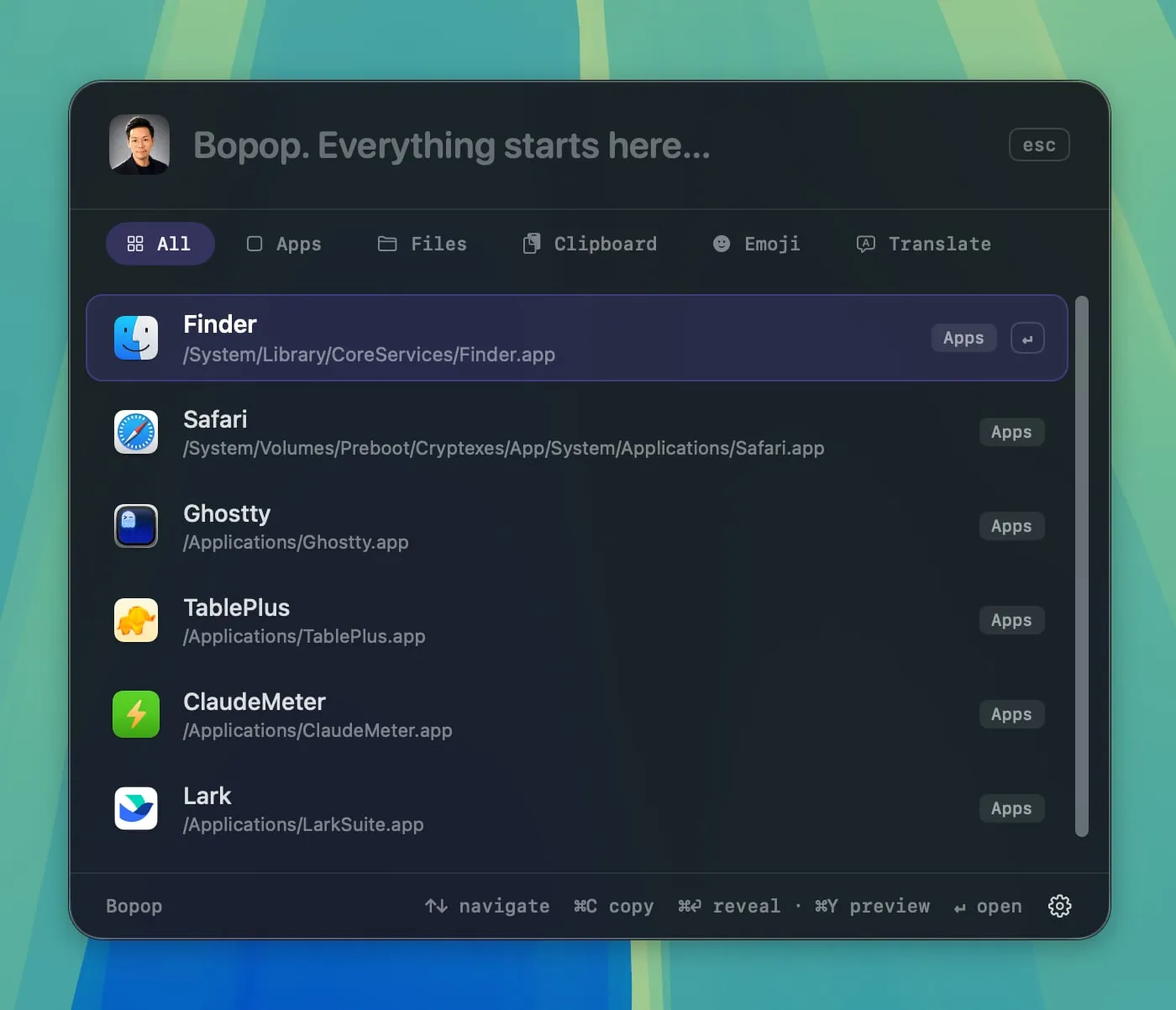Click the Apps badge on Lark row
The width and height of the screenshot is (1176, 1010).
[x=1011, y=808]
